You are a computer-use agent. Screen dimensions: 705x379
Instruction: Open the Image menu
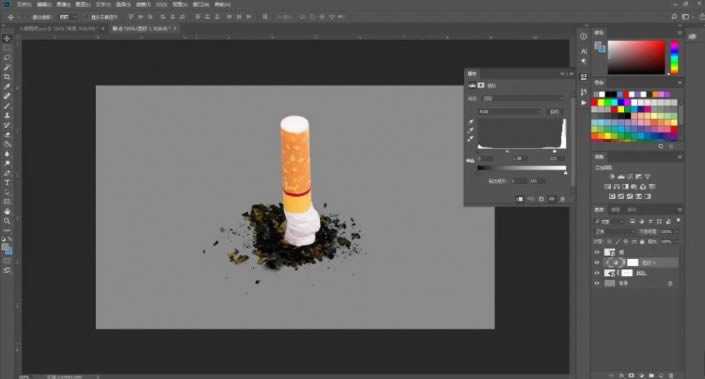pyautogui.click(x=63, y=4)
